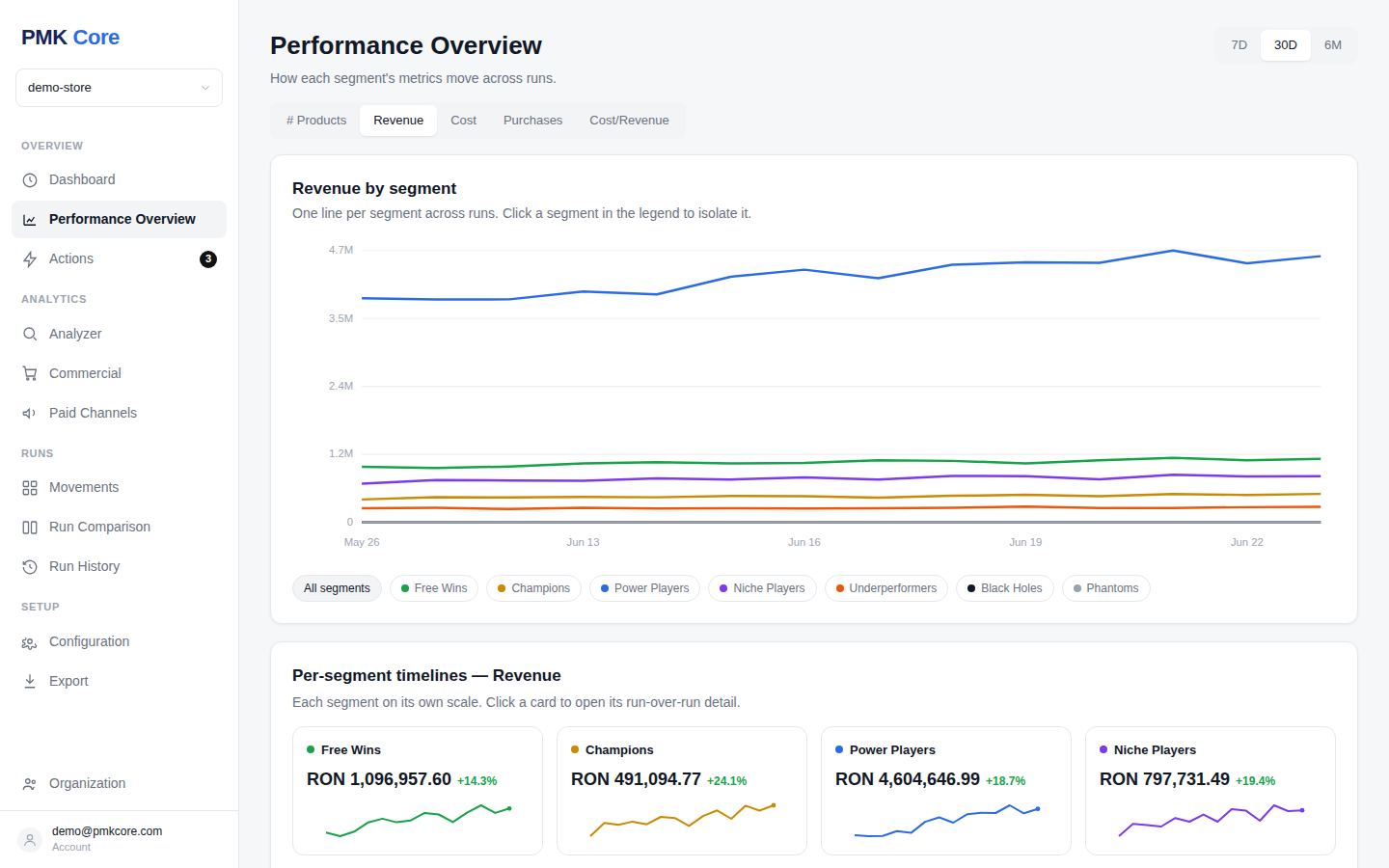Click the Organization people icon

coord(30,784)
